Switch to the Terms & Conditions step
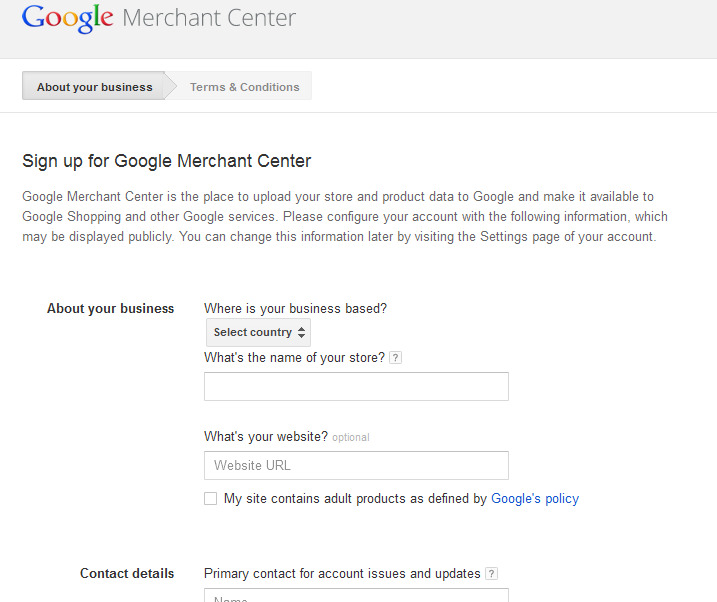 pyautogui.click(x=244, y=87)
